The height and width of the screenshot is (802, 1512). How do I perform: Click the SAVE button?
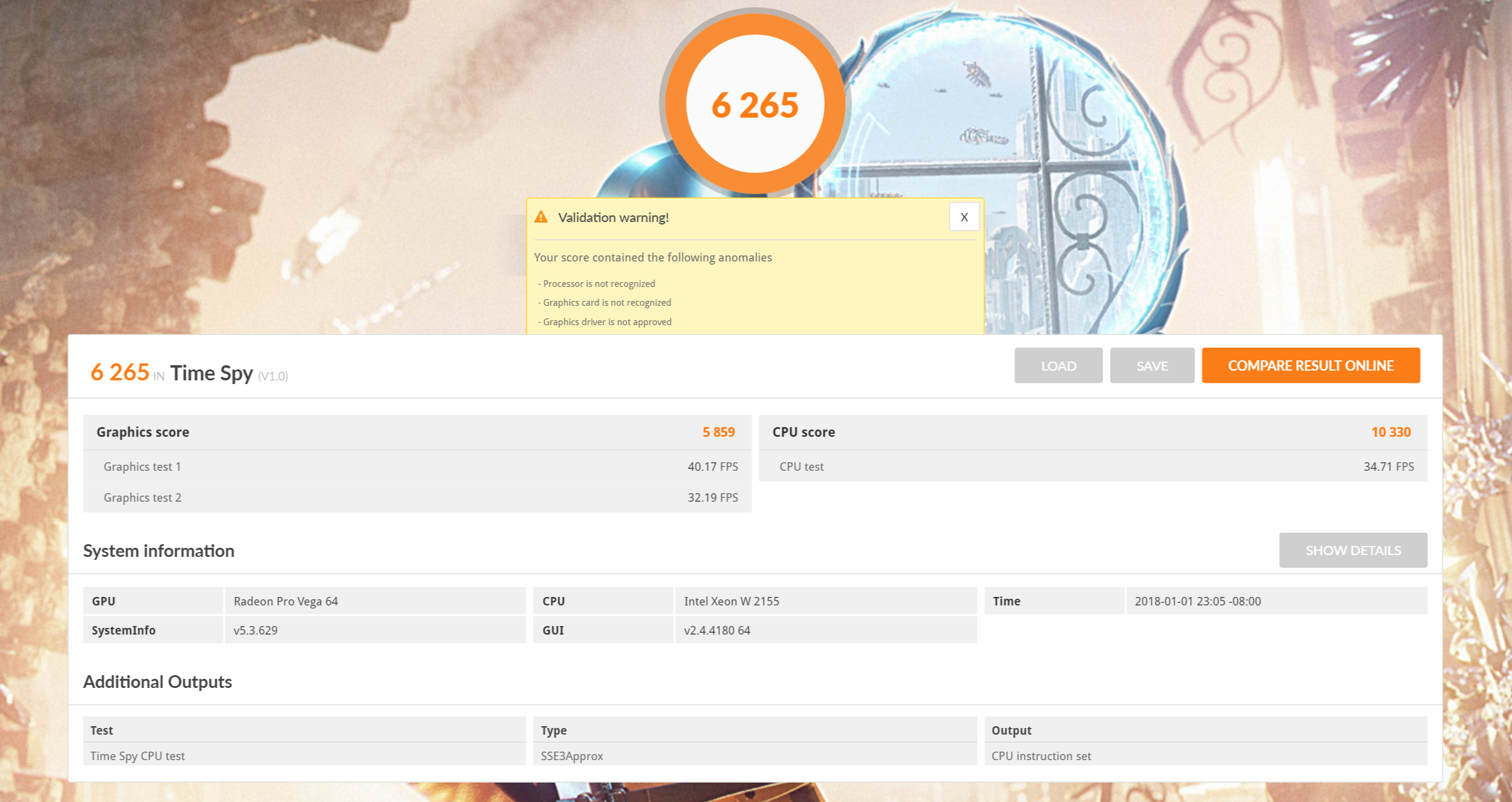1152,365
